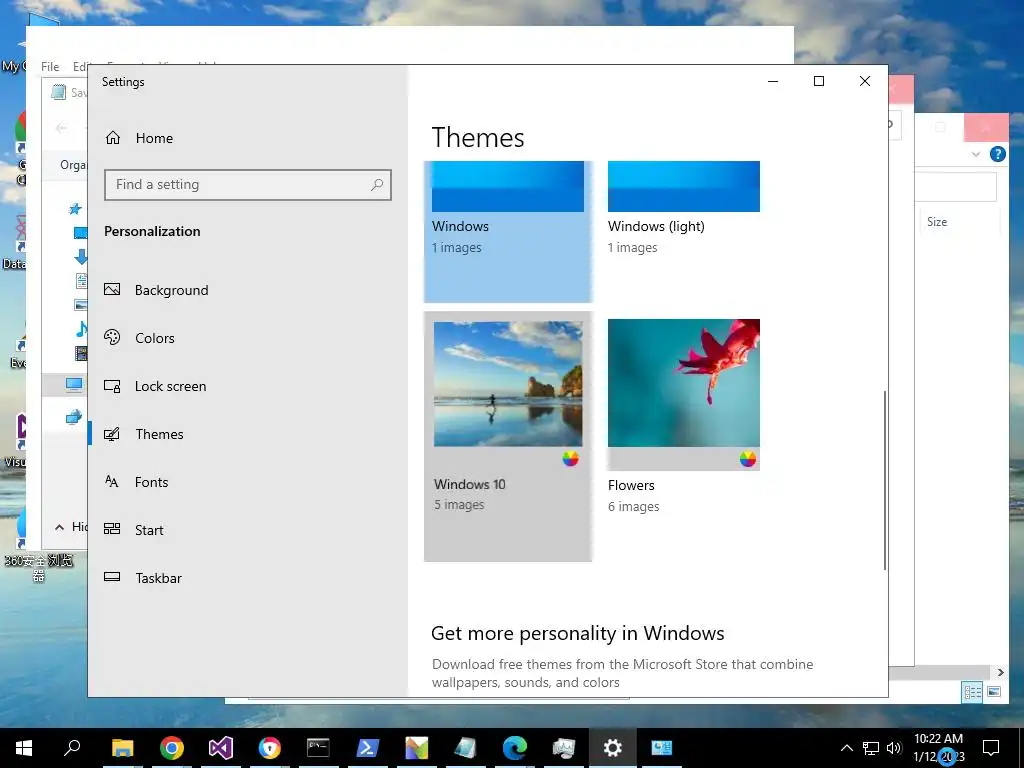Image resolution: width=1024 pixels, height=768 pixels.
Task: Click the blue help icon in background window
Action: tap(997, 154)
